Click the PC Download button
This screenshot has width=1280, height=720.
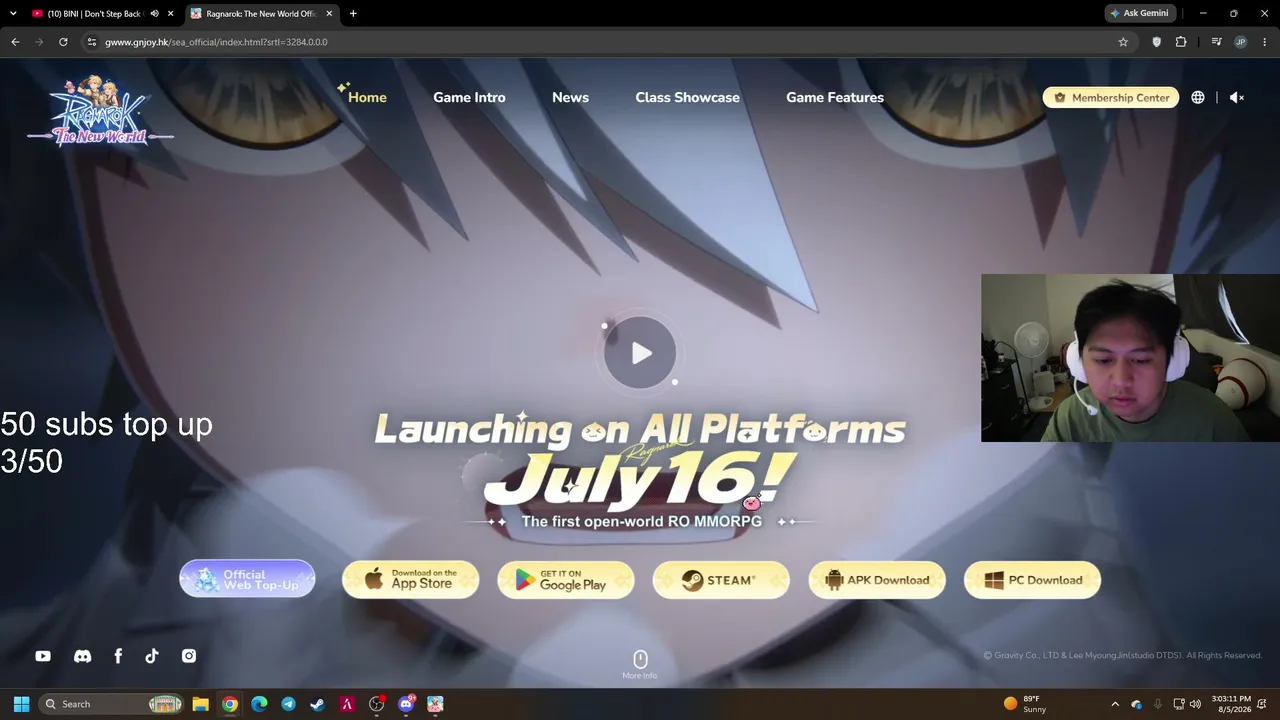tap(1032, 579)
